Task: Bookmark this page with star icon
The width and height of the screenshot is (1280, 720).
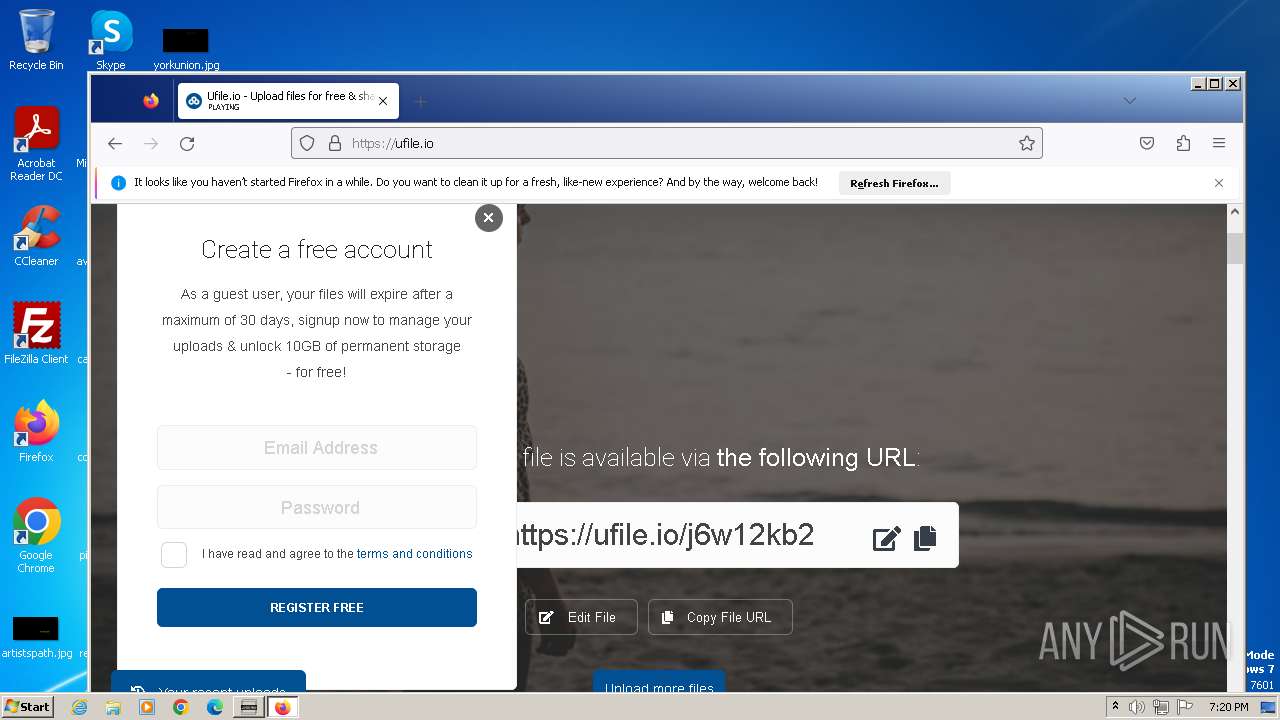Action: (x=1027, y=143)
